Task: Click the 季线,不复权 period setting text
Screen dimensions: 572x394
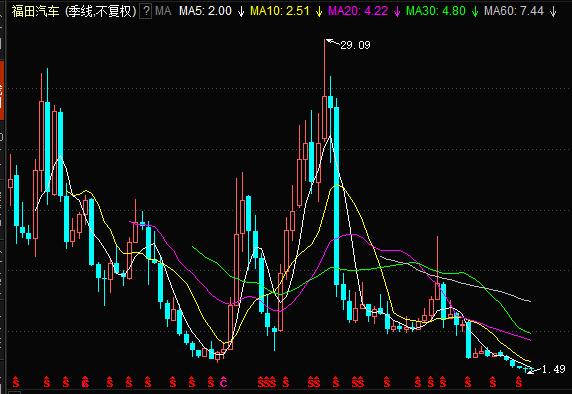Action: click(x=100, y=11)
